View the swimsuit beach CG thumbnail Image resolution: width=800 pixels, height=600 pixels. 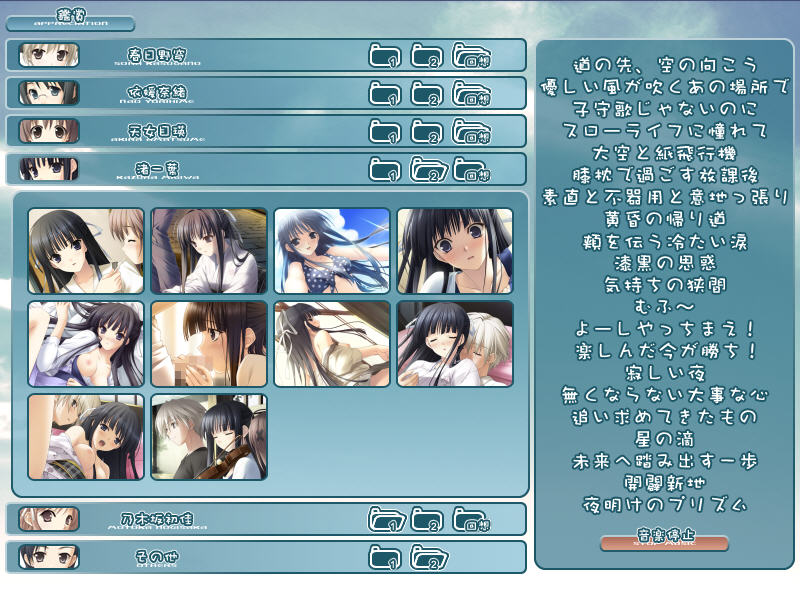click(x=332, y=250)
